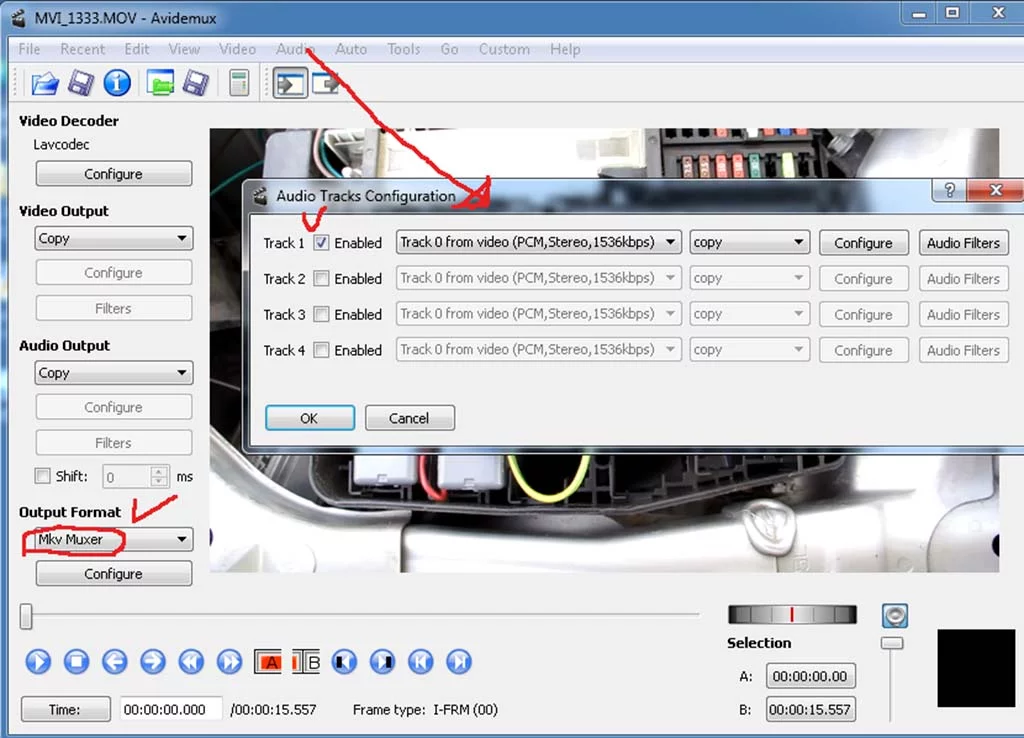The height and width of the screenshot is (738, 1024).
Task: Click the blue information icon in toolbar
Action: [x=117, y=83]
